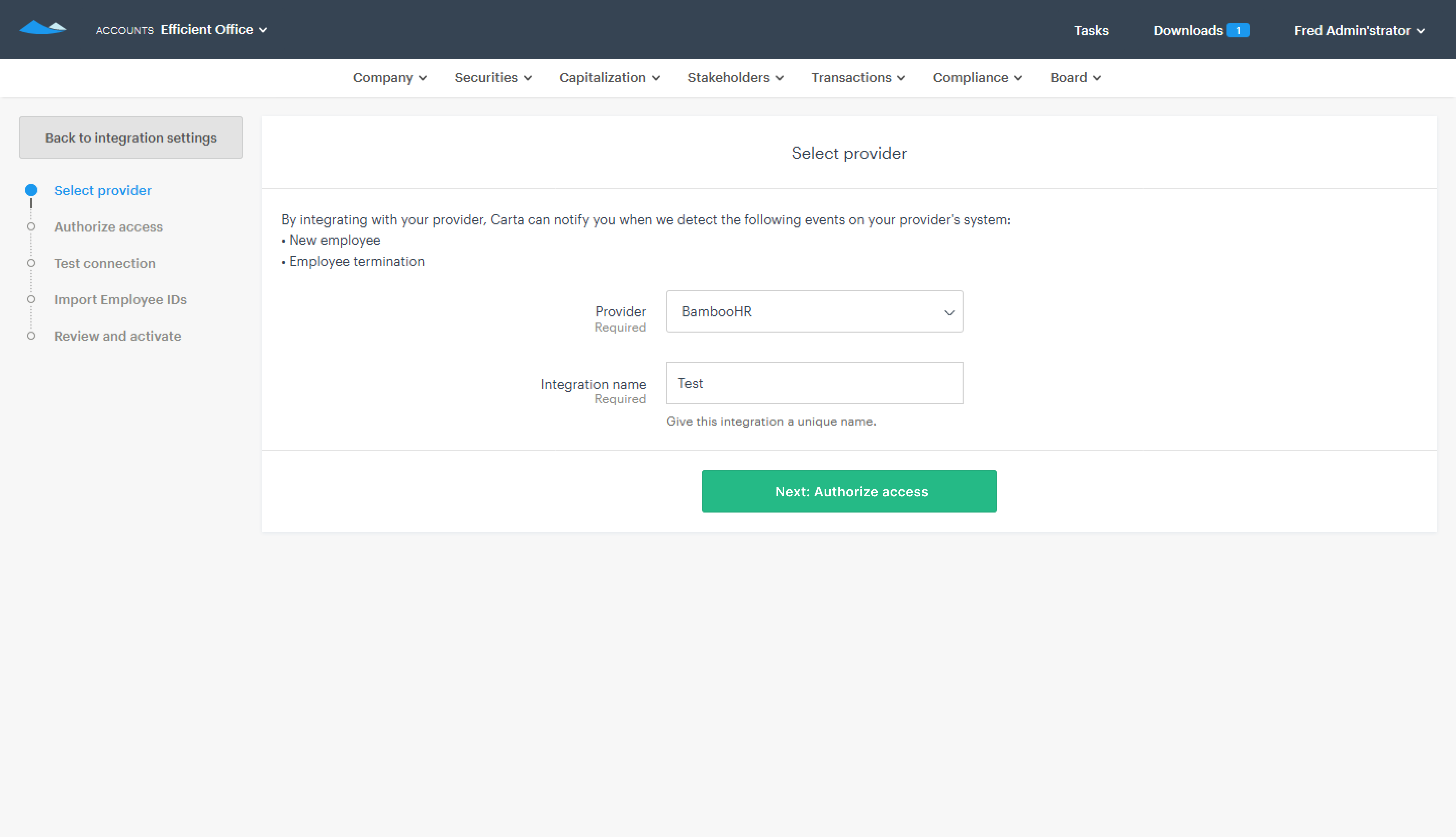The height and width of the screenshot is (837, 1456).
Task: Click the Select provider page heading
Action: tap(849, 153)
